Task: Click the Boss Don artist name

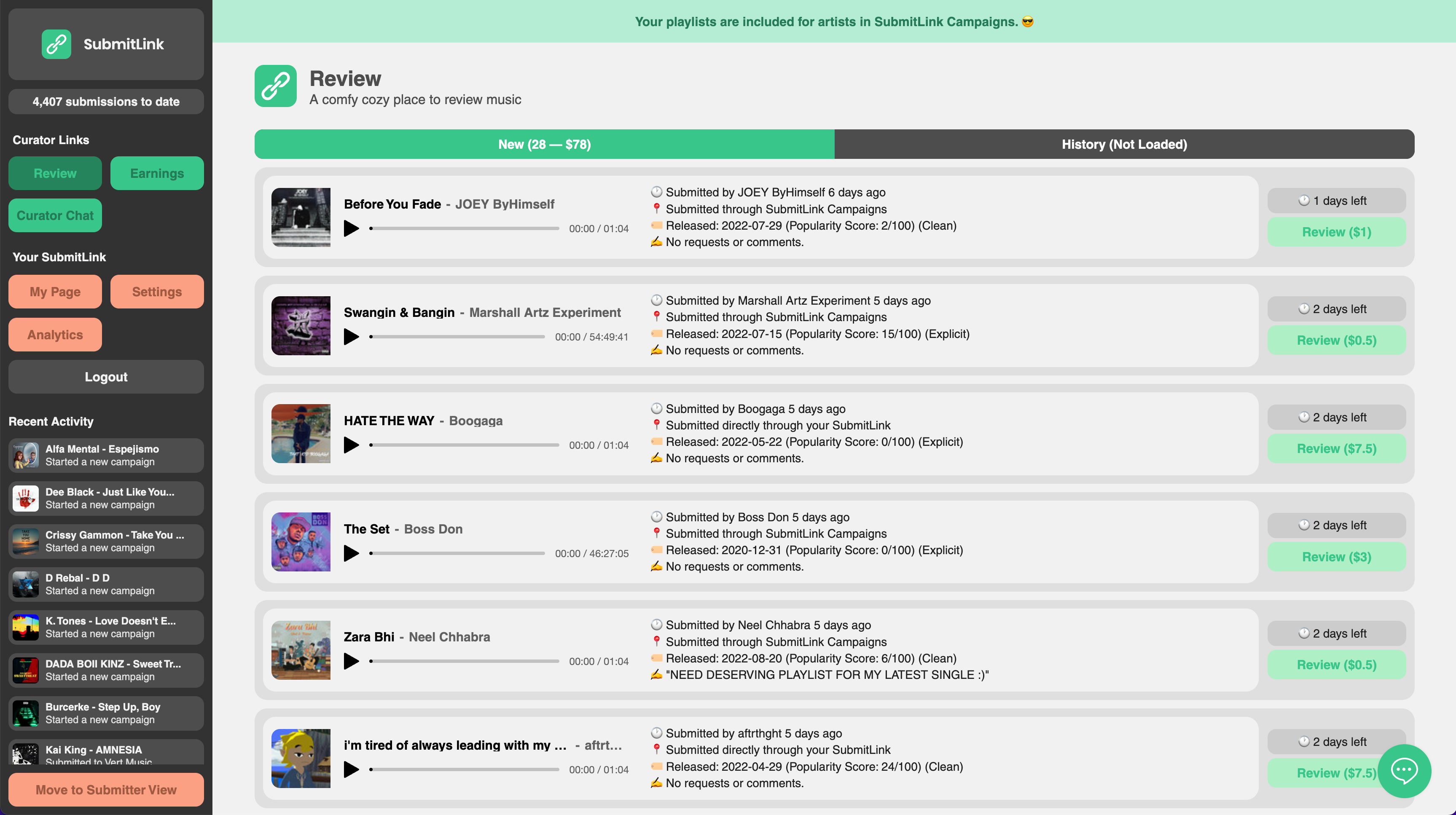Action: click(433, 529)
